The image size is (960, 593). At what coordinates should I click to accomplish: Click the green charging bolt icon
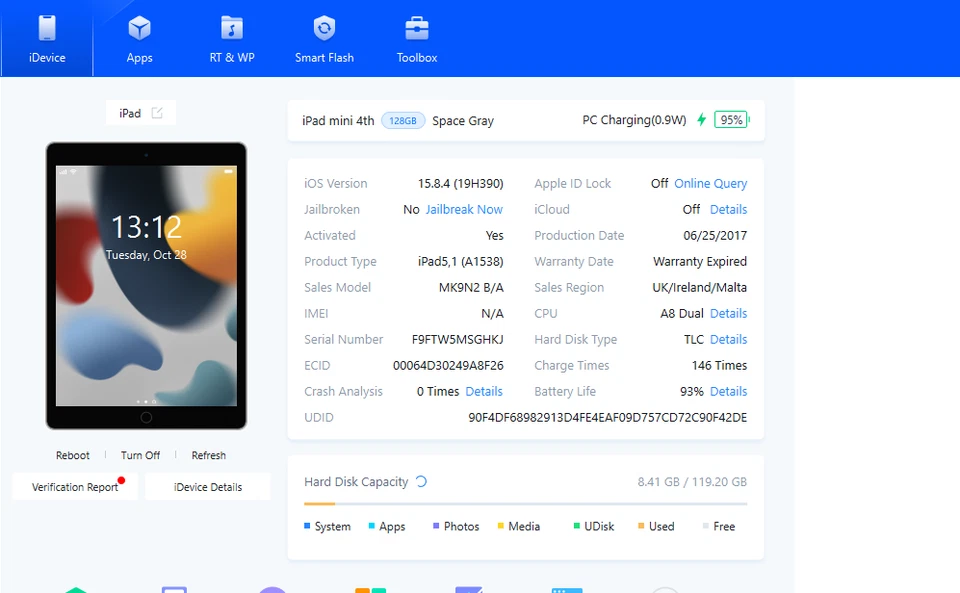click(x=702, y=120)
